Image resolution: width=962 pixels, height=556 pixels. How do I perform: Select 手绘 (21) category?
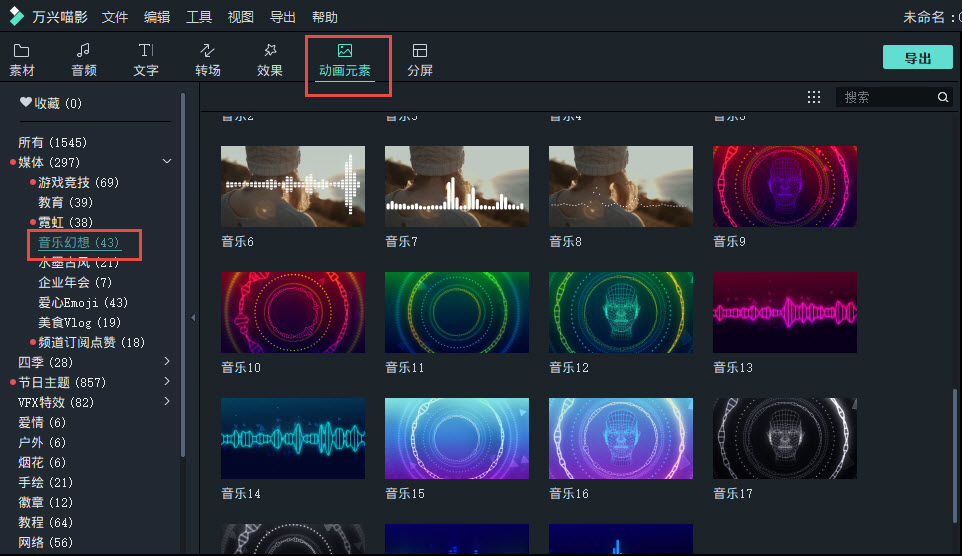click(x=45, y=482)
